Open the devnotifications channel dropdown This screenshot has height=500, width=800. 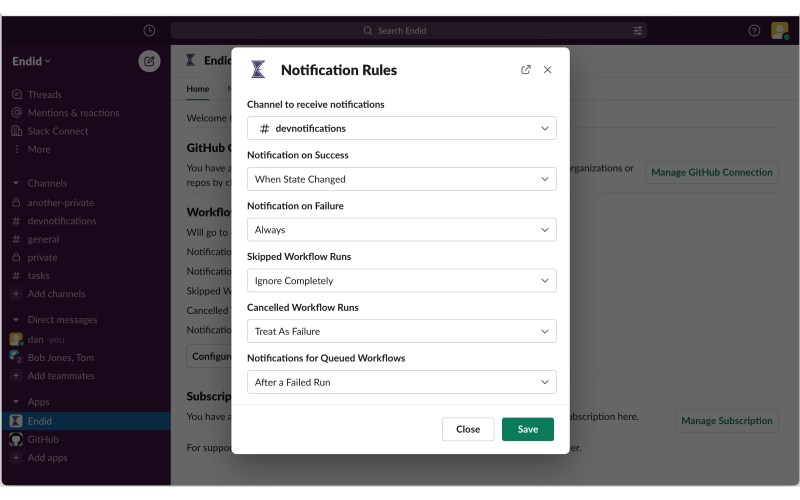(402, 129)
